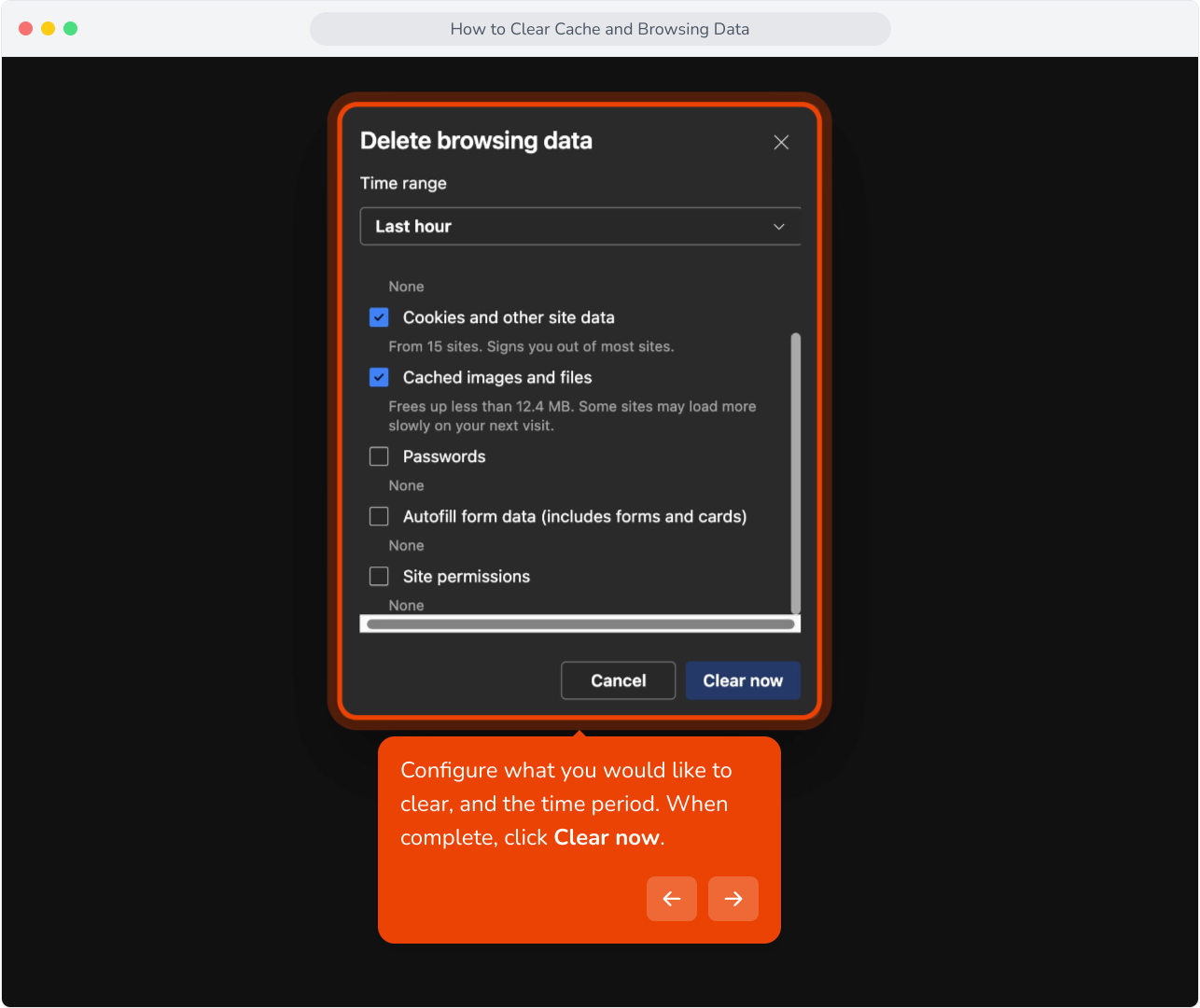Image resolution: width=1200 pixels, height=1008 pixels.
Task: Click the horizontal scrollbar below options list
Action: [x=580, y=624]
